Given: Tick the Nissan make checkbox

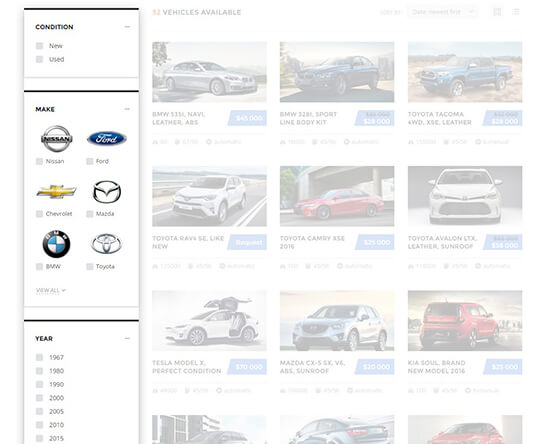Looking at the screenshot, I should 39,161.
